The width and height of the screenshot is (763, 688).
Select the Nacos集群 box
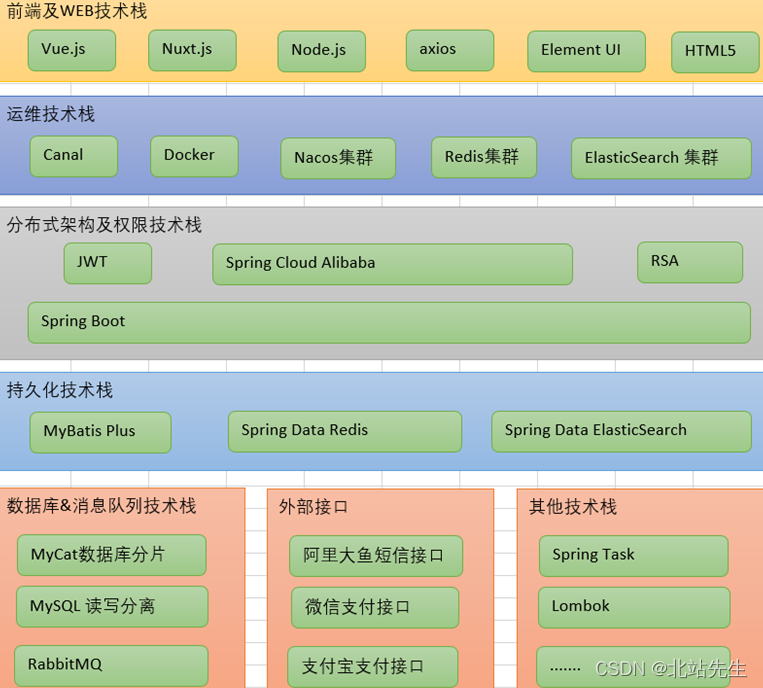point(338,158)
